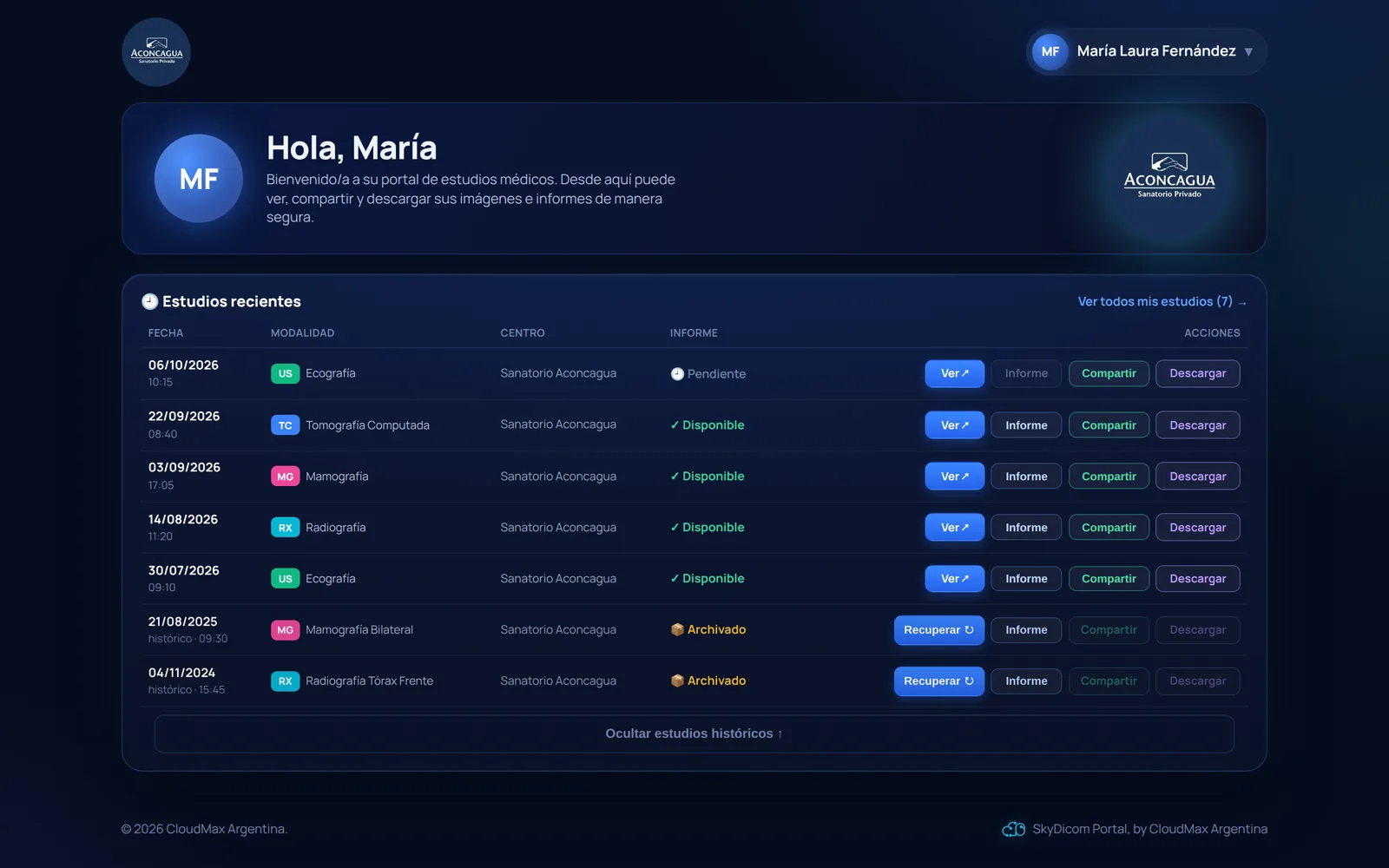Open the Aconcagua logo at top left
Screen dimensions: 1389x868
coord(156,52)
